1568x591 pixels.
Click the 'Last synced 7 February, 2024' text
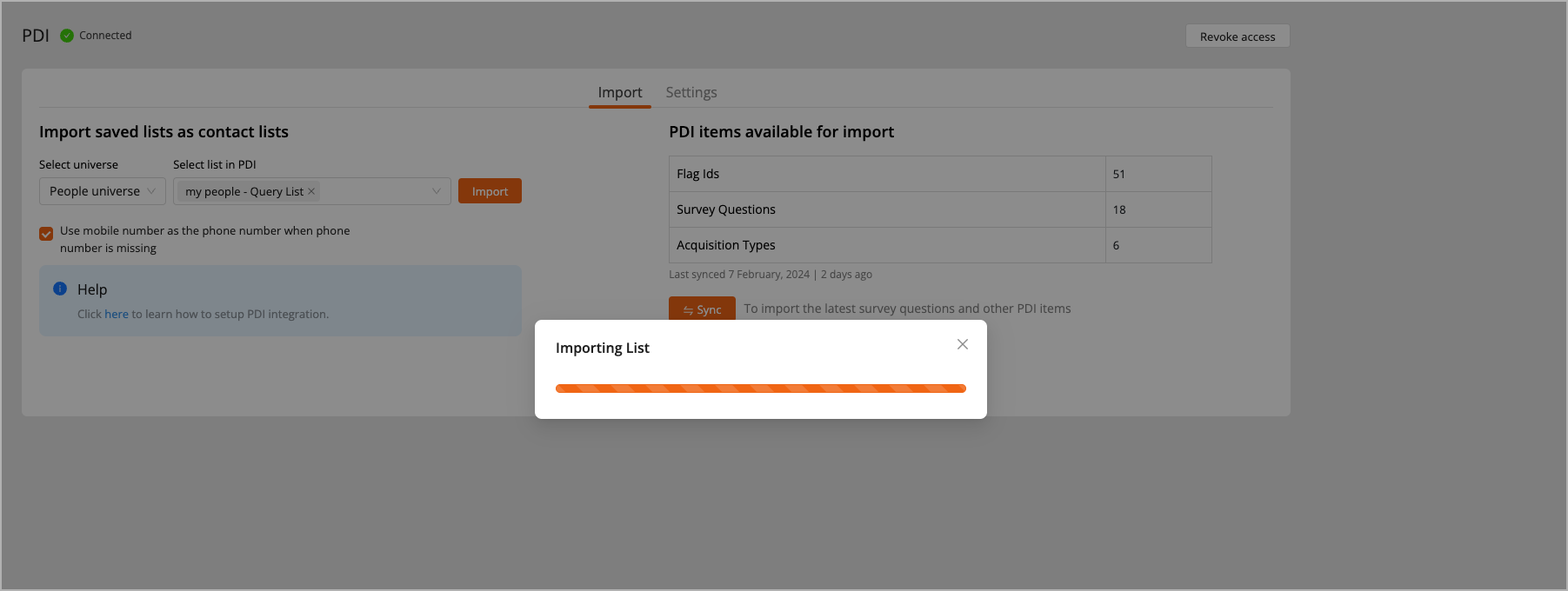(739, 275)
